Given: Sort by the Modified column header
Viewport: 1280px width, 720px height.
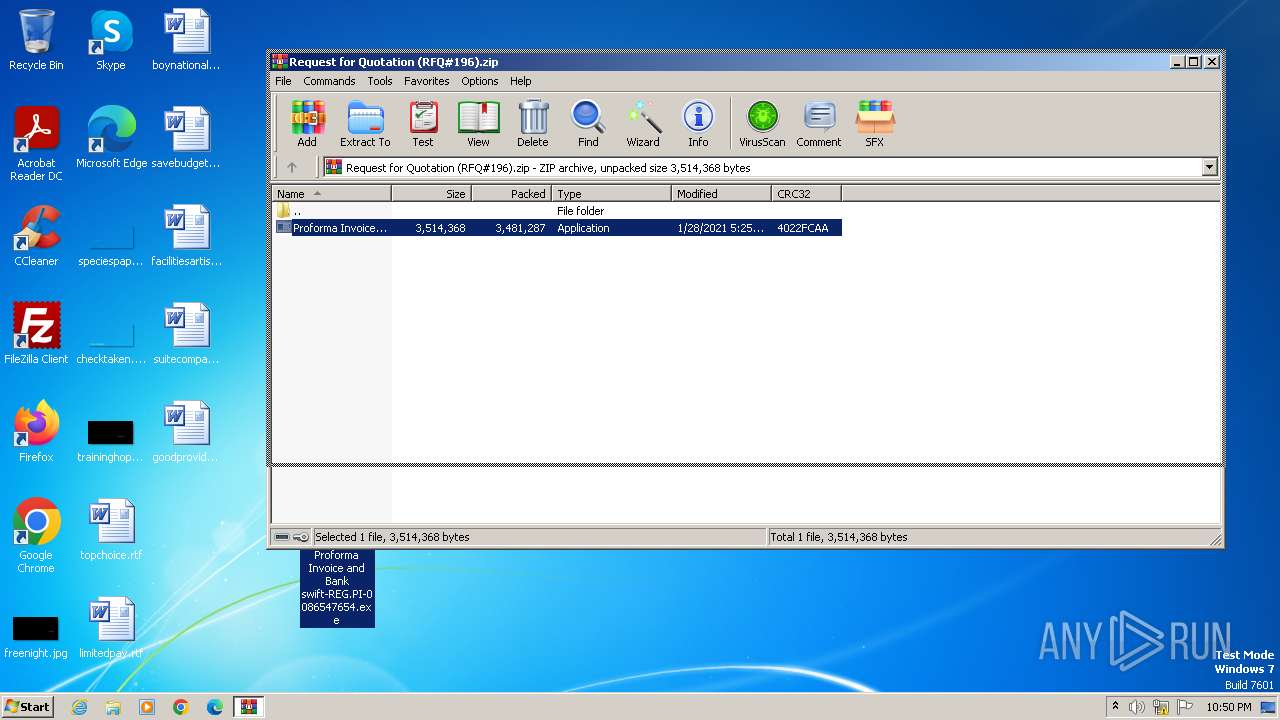Looking at the screenshot, I should tap(722, 194).
